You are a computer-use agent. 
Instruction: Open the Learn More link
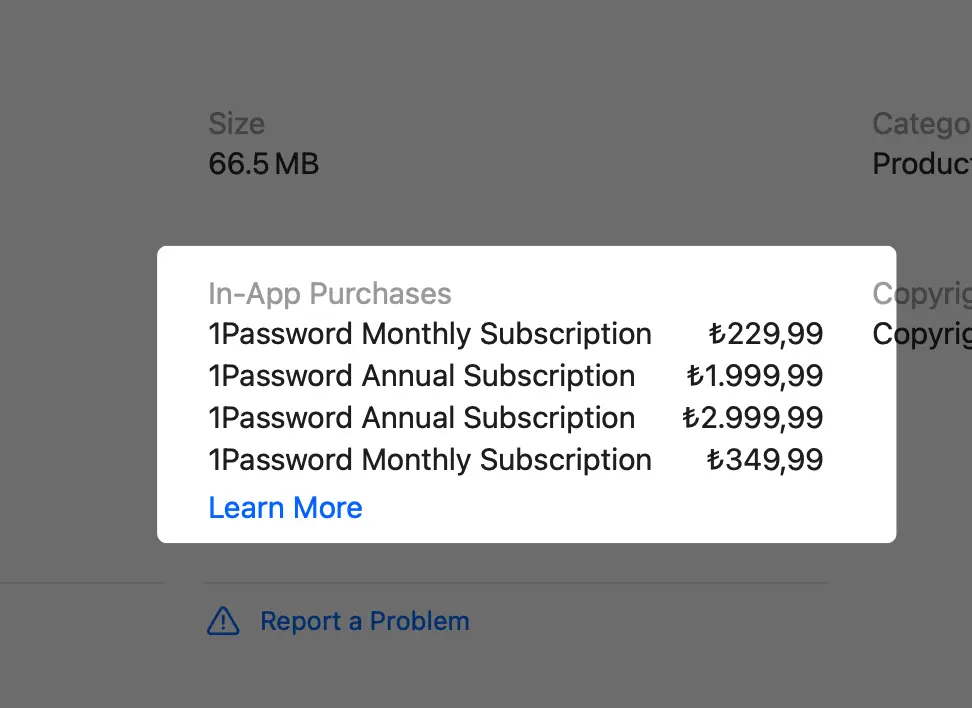[x=285, y=508]
